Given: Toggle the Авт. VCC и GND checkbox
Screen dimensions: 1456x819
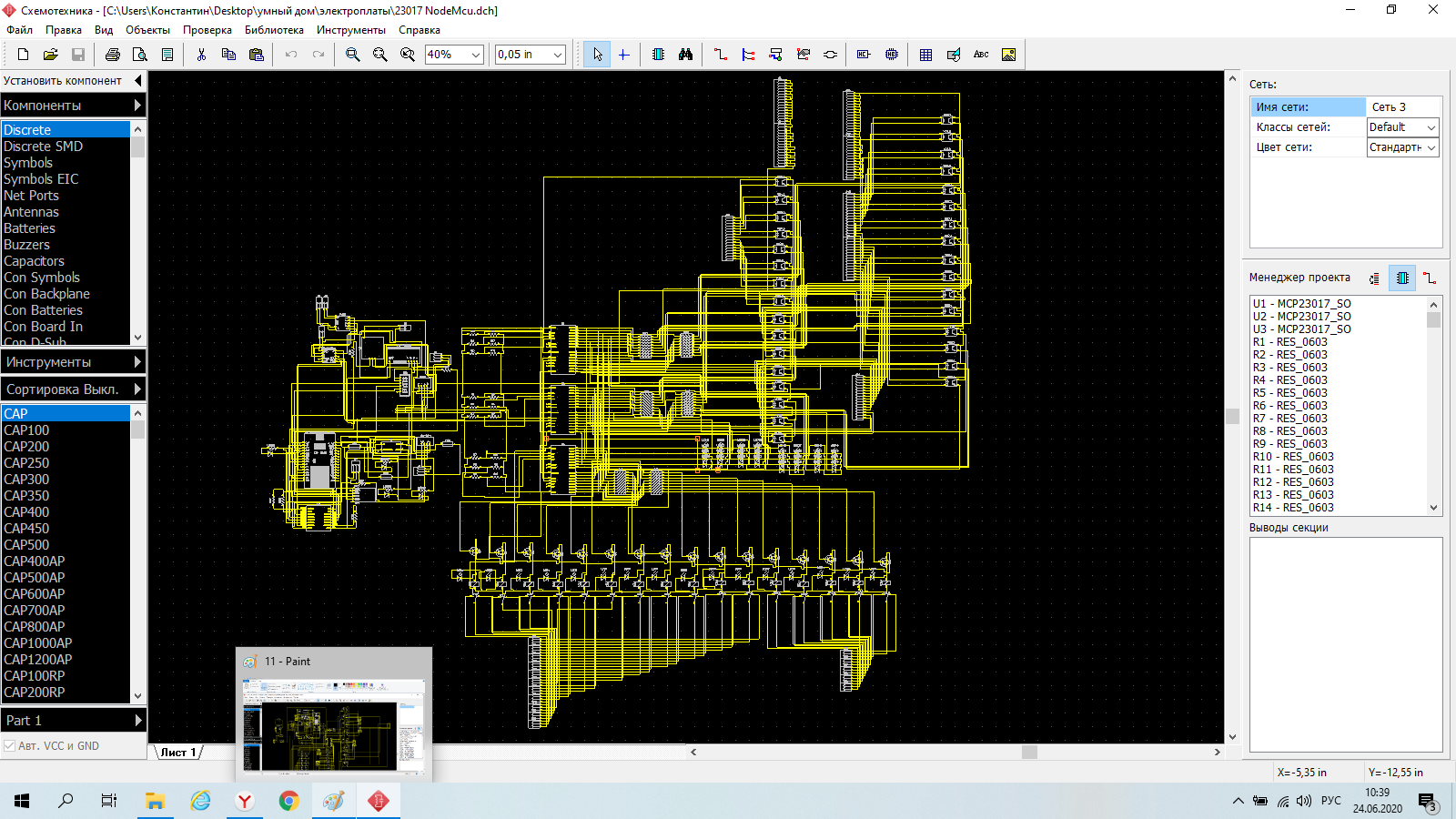Looking at the screenshot, I should tap(10, 746).
